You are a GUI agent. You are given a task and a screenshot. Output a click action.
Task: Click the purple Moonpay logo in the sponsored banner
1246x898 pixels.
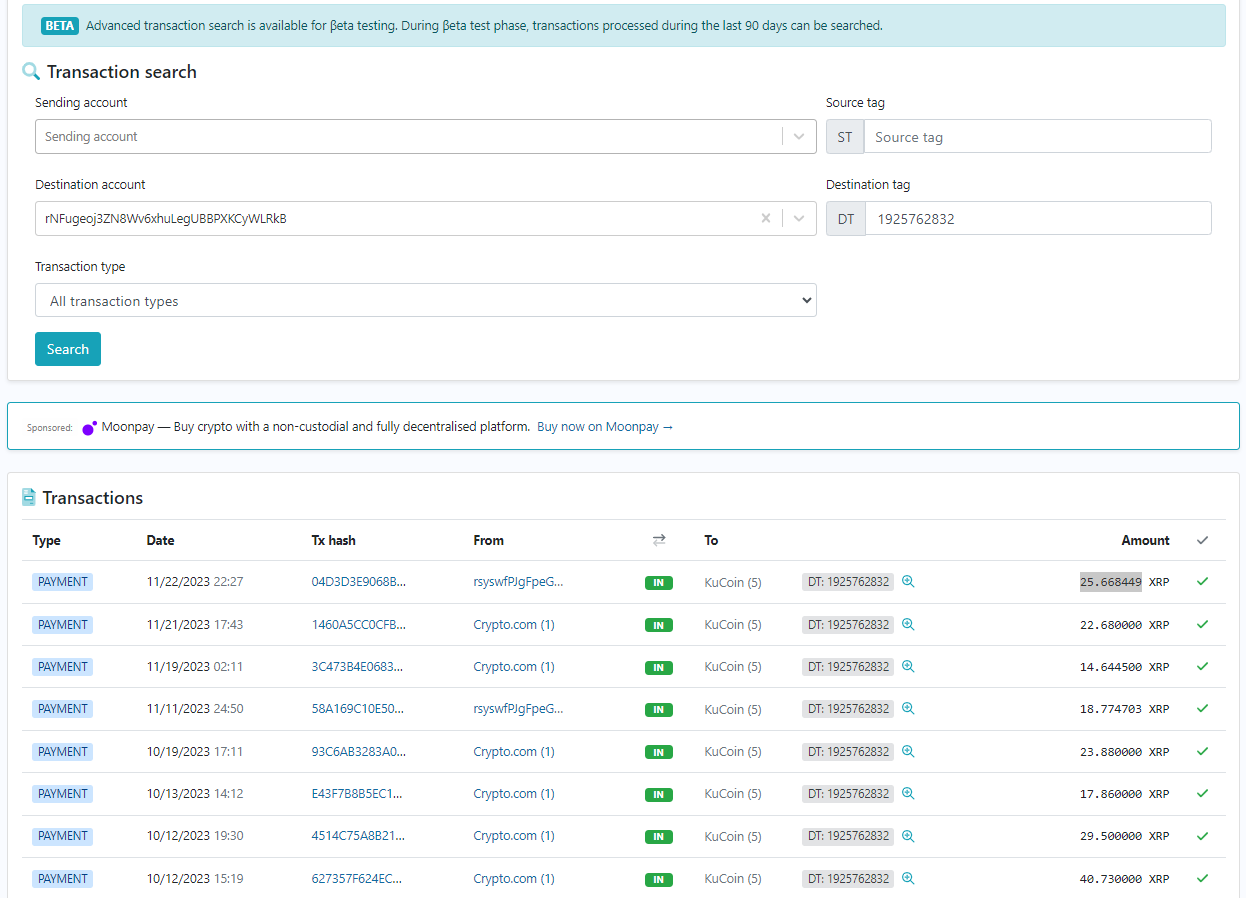(x=90, y=427)
